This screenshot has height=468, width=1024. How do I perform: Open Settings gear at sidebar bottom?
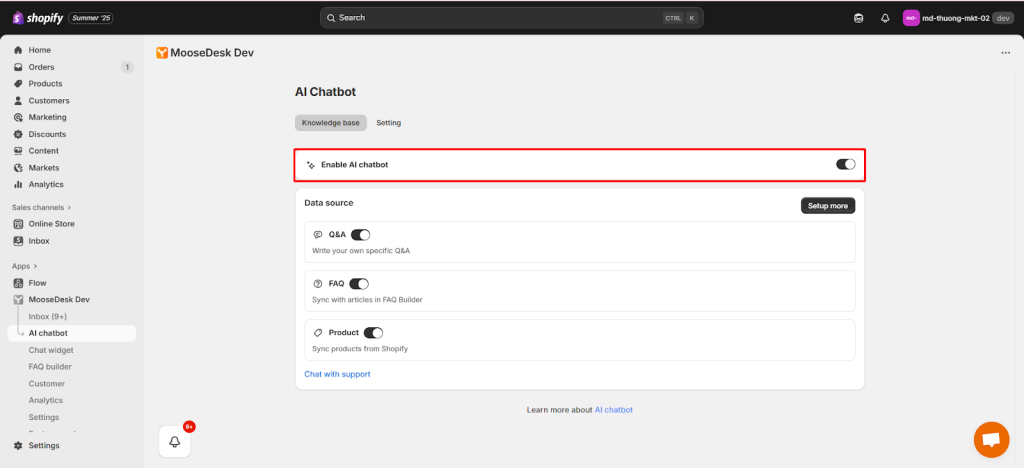43,445
